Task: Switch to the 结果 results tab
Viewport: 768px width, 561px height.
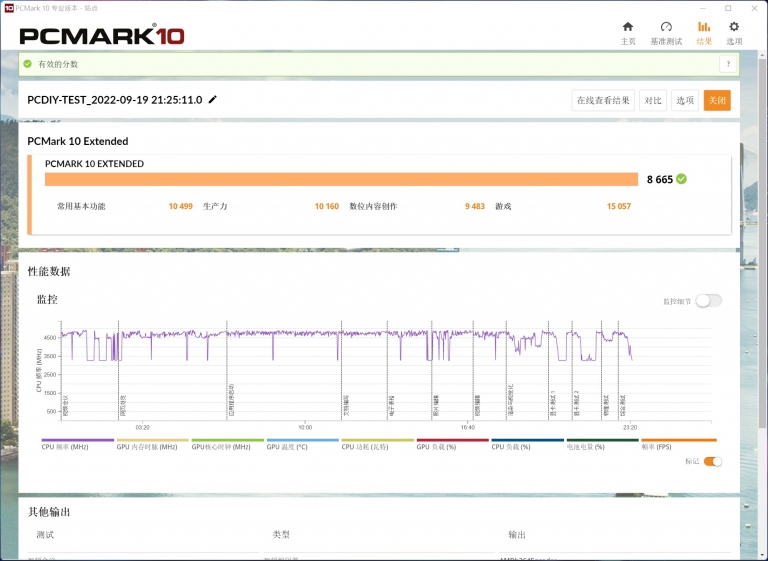Action: [704, 33]
